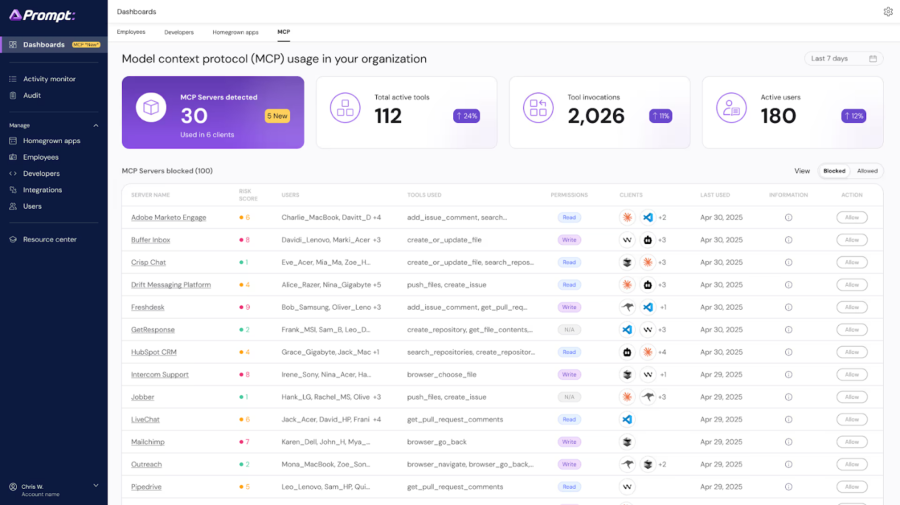Click the MCP Servers detected cube icon
Viewport: 900px width, 505px height.
(151, 107)
